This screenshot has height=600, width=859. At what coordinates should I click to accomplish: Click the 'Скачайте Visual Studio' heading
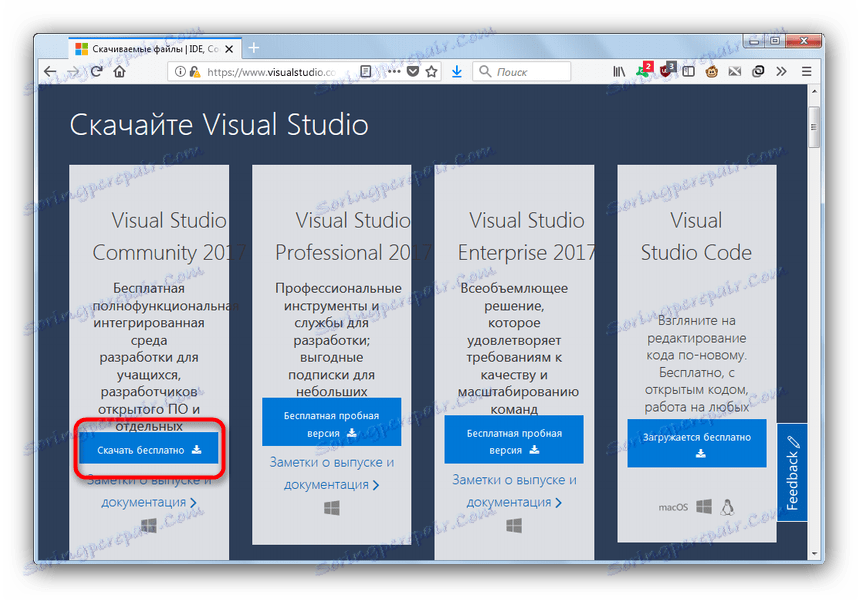tap(219, 124)
